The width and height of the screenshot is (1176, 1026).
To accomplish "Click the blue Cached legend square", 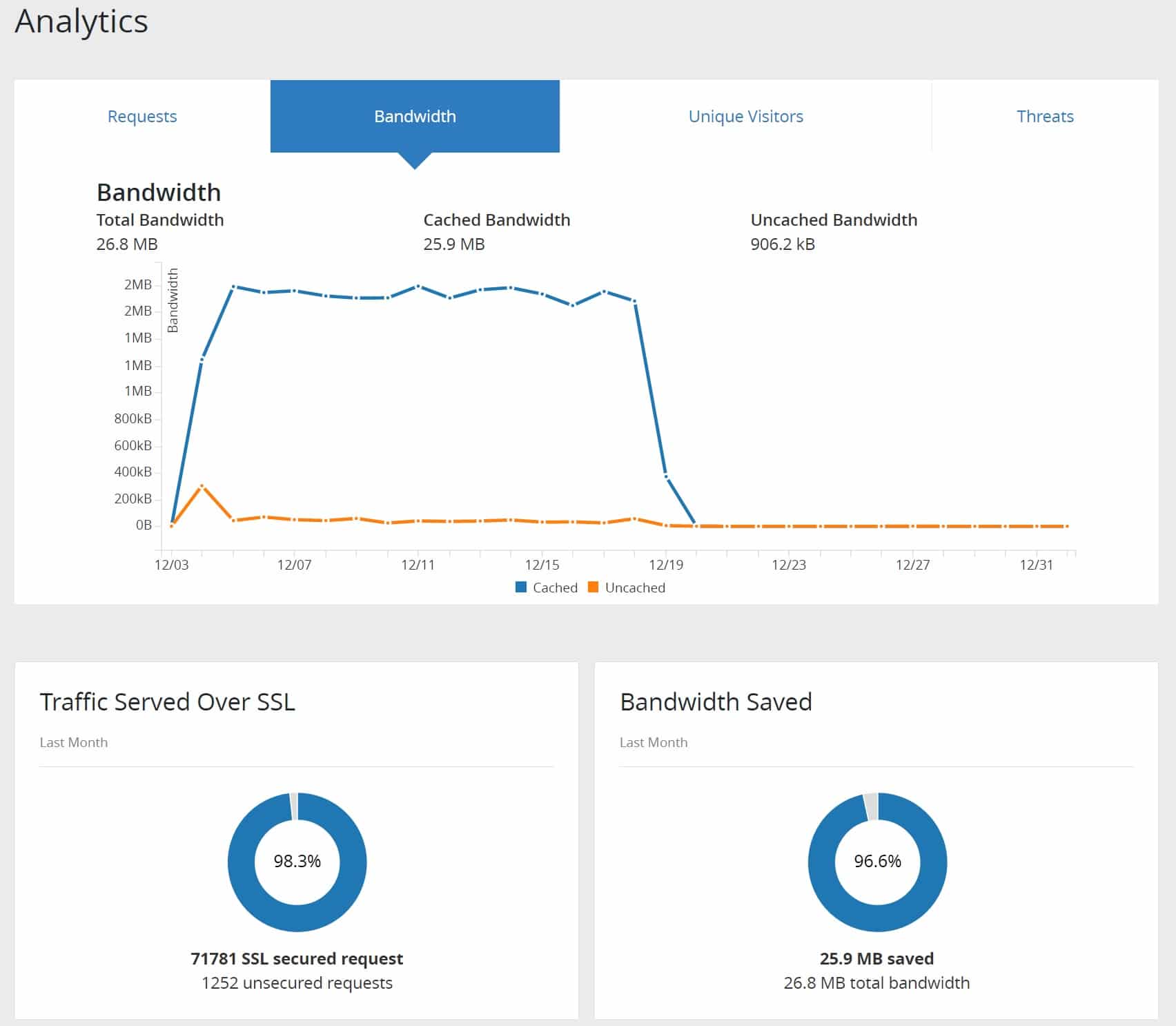I will 521,587.
